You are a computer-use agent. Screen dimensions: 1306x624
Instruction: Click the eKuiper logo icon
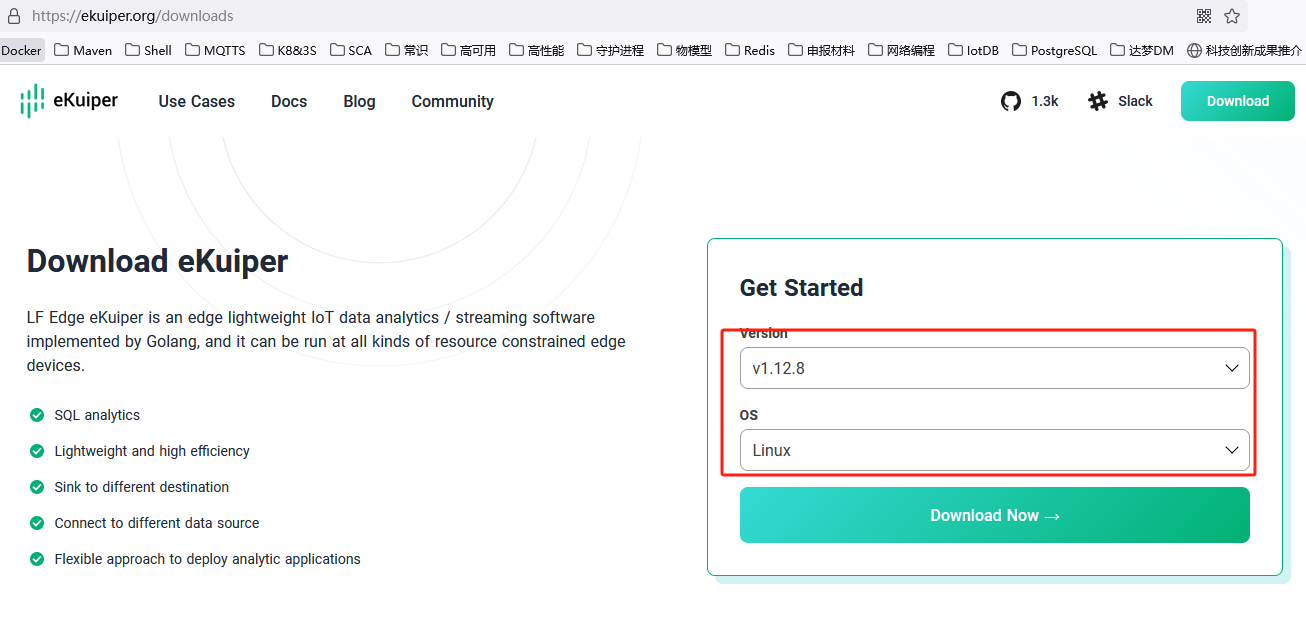pos(31,101)
